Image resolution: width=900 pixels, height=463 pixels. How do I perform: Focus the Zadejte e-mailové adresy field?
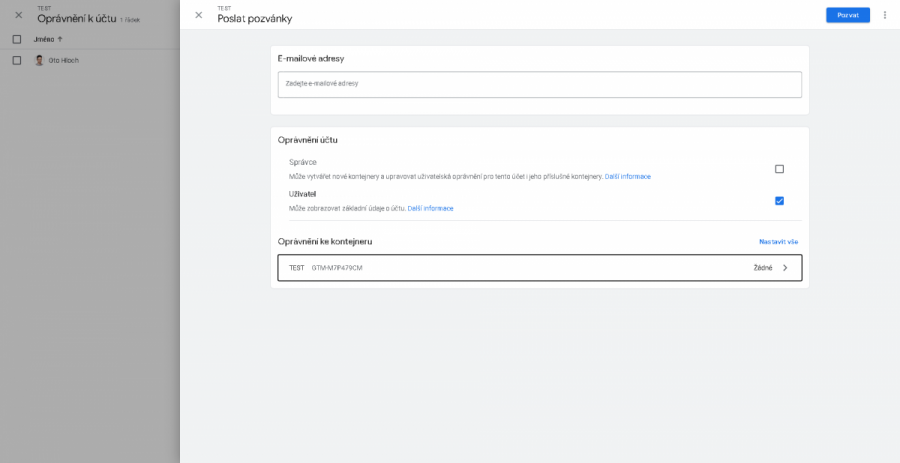pos(540,84)
